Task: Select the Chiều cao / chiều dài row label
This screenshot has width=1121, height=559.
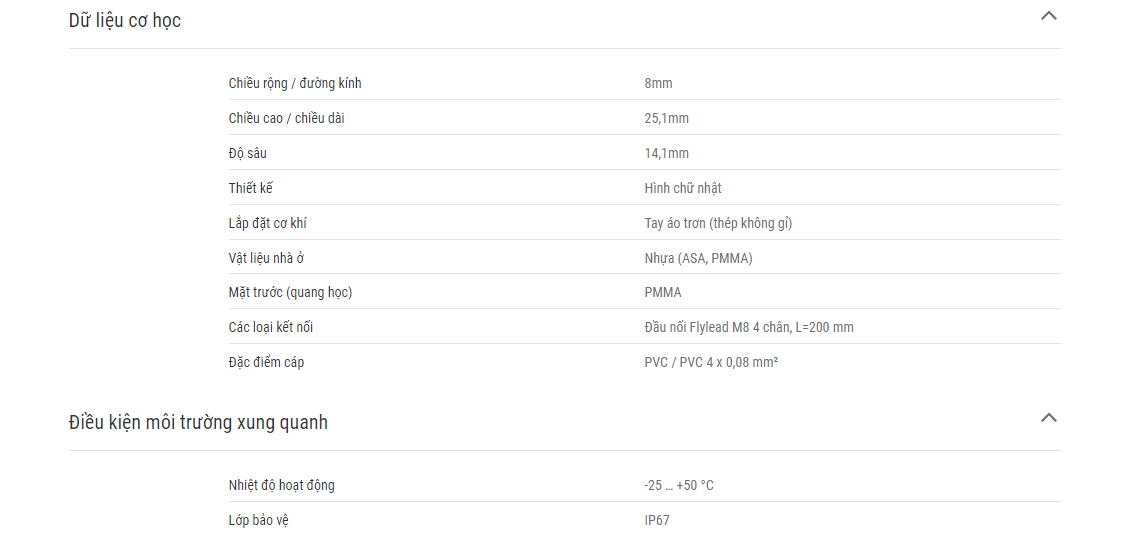Action: click(286, 119)
